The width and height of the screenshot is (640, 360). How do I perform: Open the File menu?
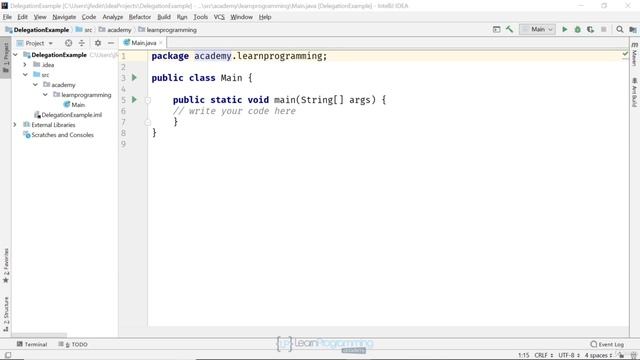click(7, 17)
